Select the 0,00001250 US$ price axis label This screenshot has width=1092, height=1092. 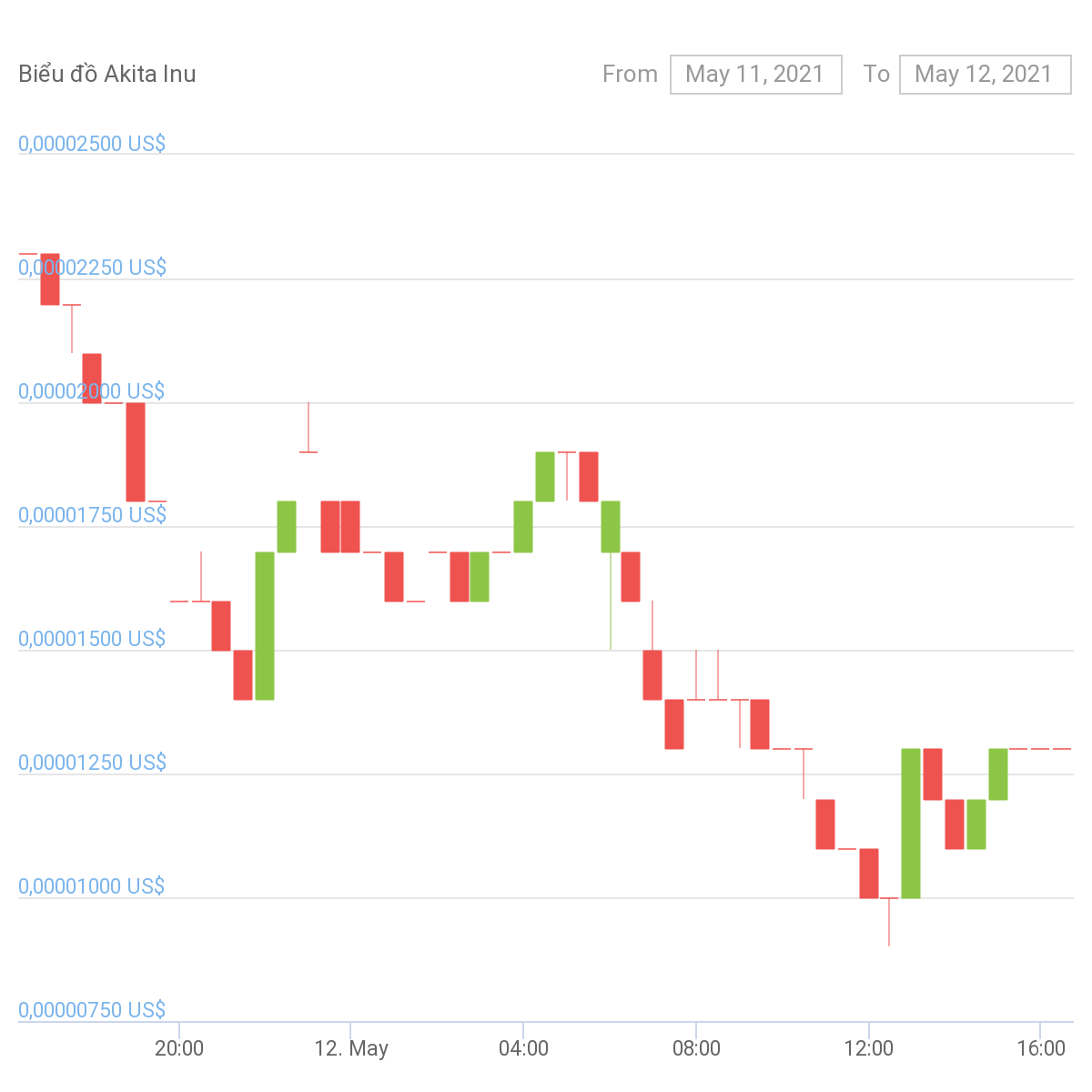[92, 763]
